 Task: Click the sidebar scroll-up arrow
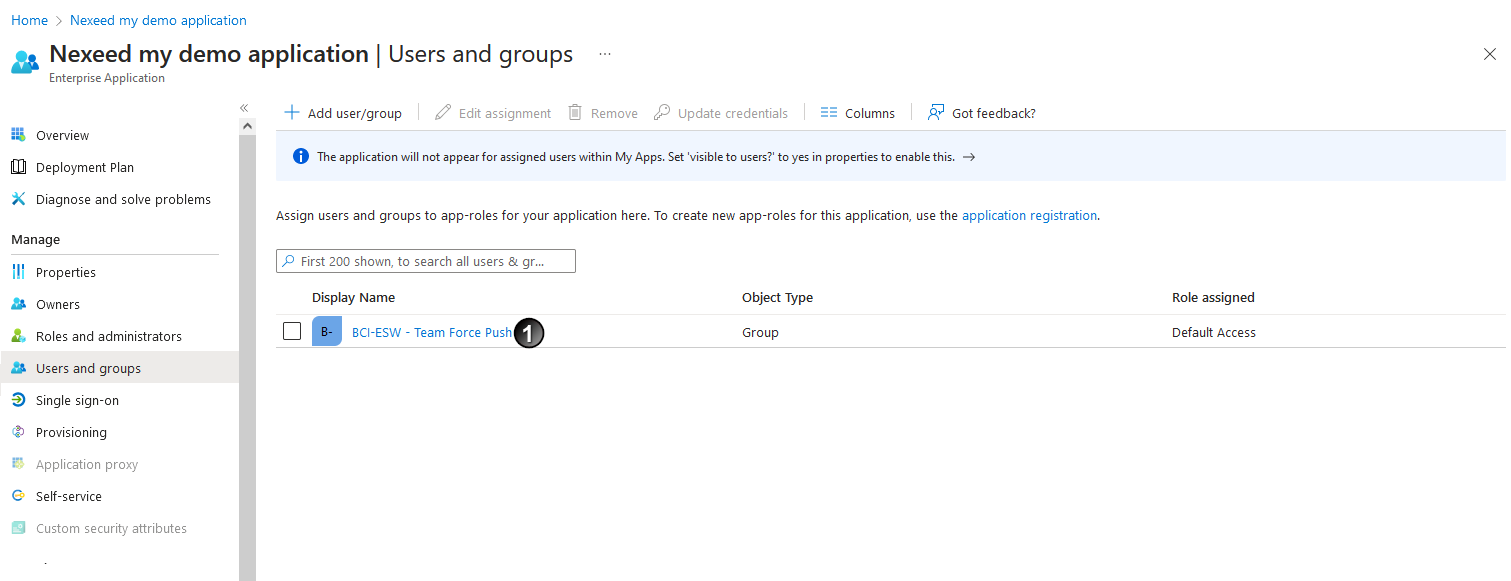coord(247,126)
